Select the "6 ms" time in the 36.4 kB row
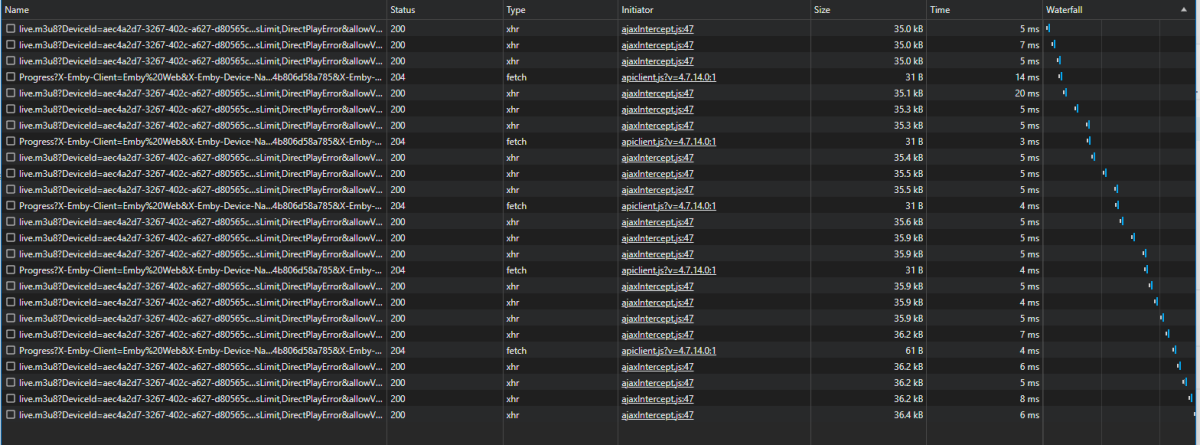Image resolution: width=1200 pixels, height=445 pixels. [1031, 414]
